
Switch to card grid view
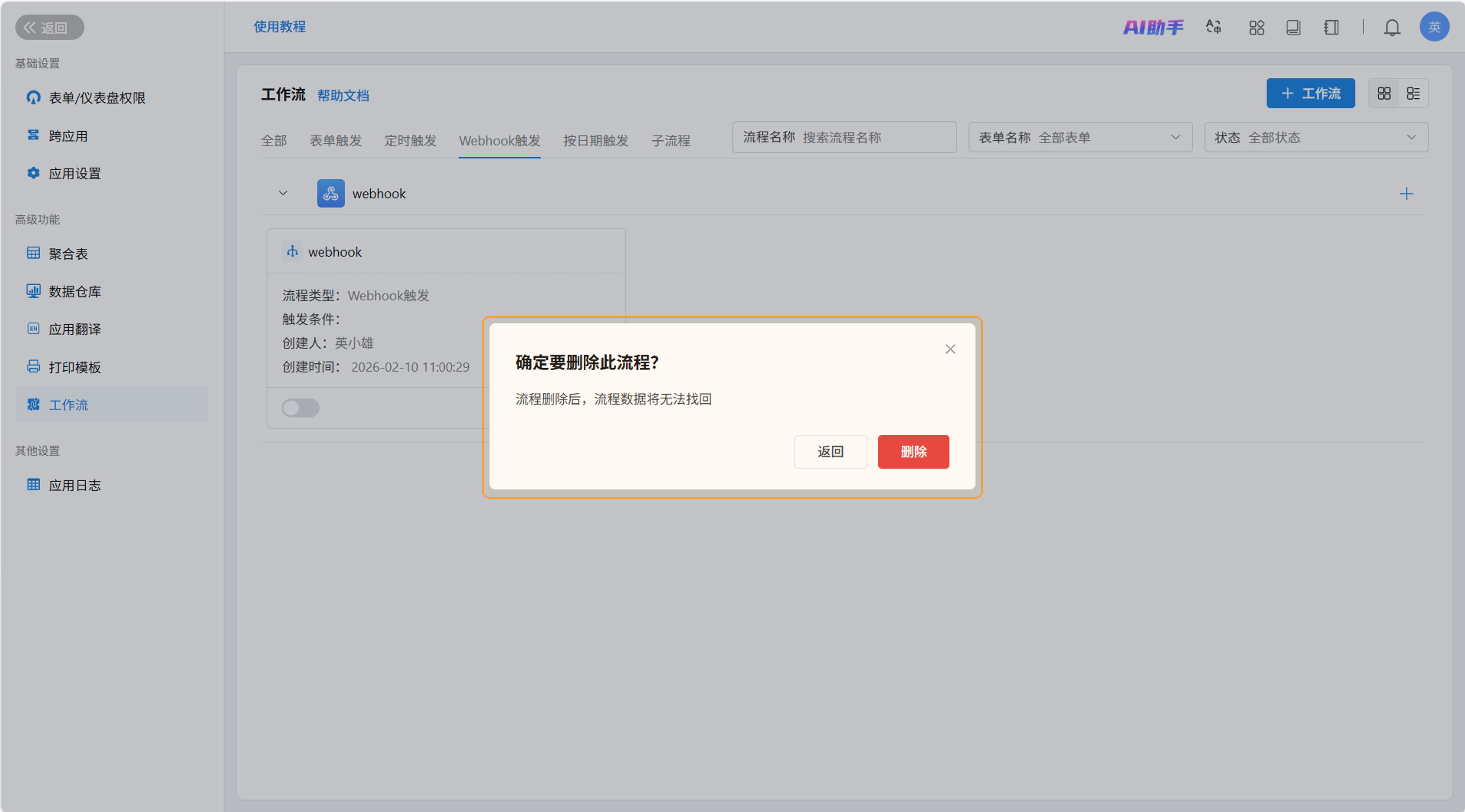(x=1384, y=93)
